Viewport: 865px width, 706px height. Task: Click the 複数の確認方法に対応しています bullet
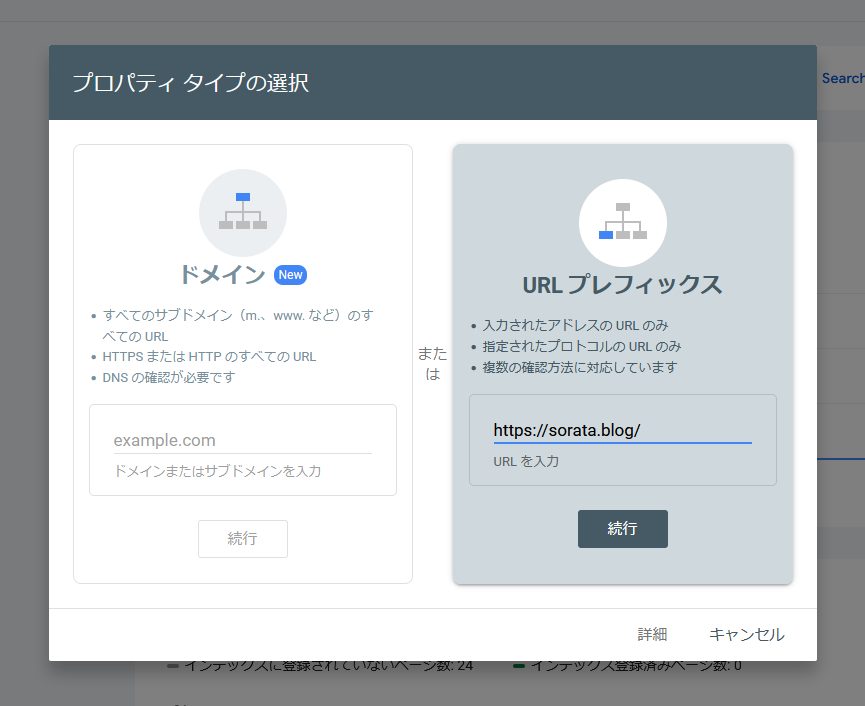(580, 367)
